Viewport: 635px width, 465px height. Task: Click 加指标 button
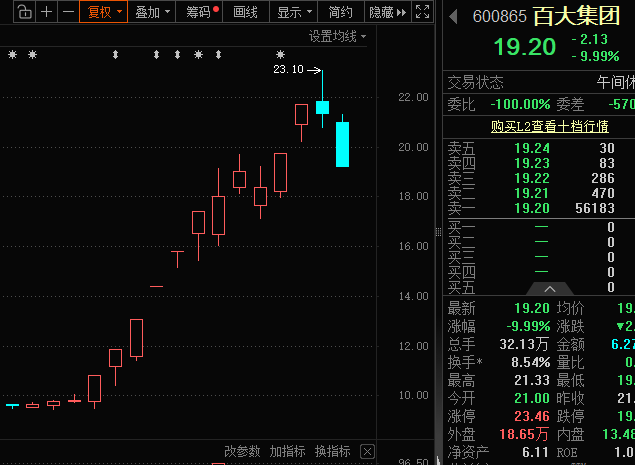click(x=288, y=451)
